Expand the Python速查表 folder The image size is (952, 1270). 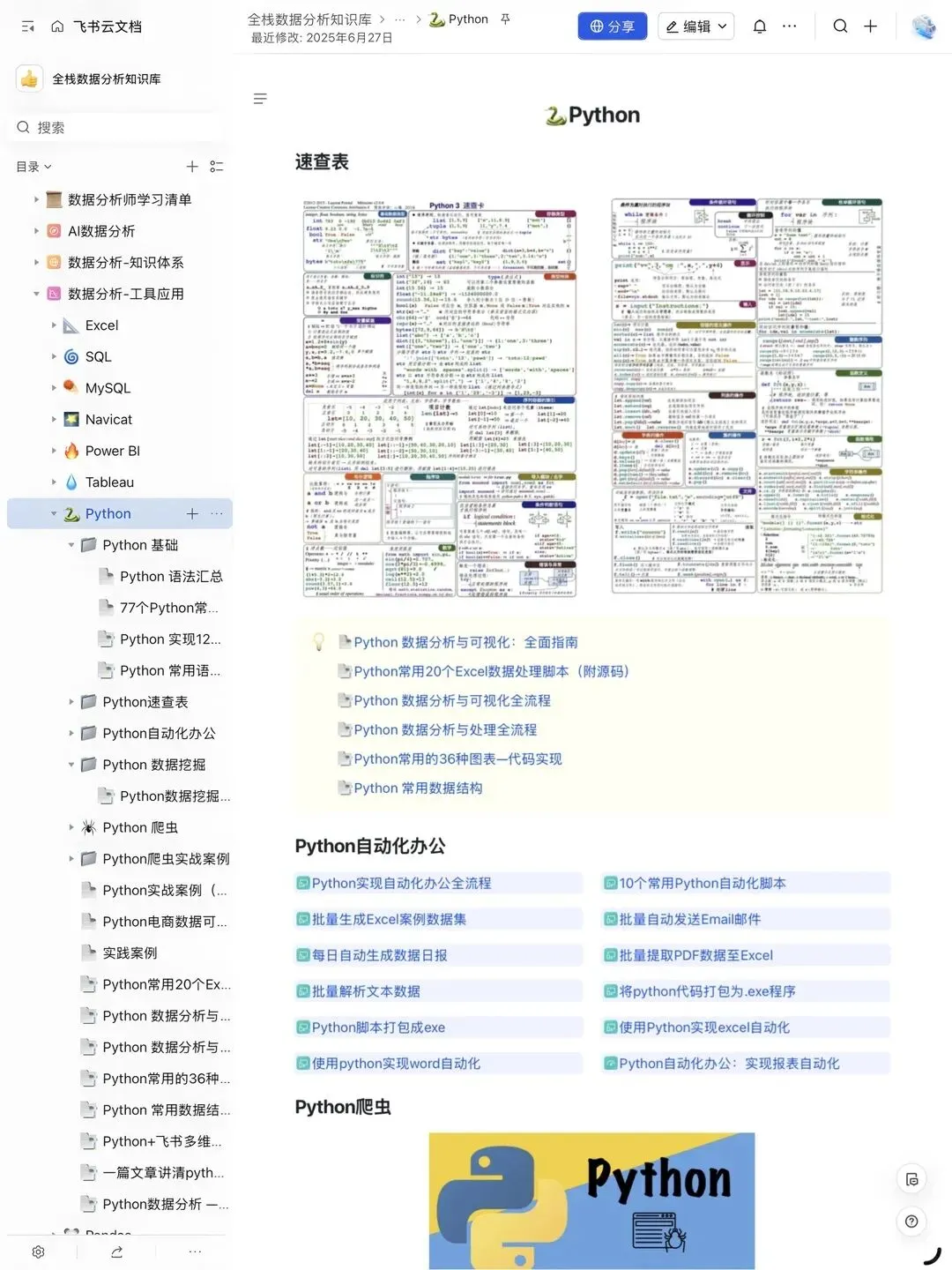71,702
